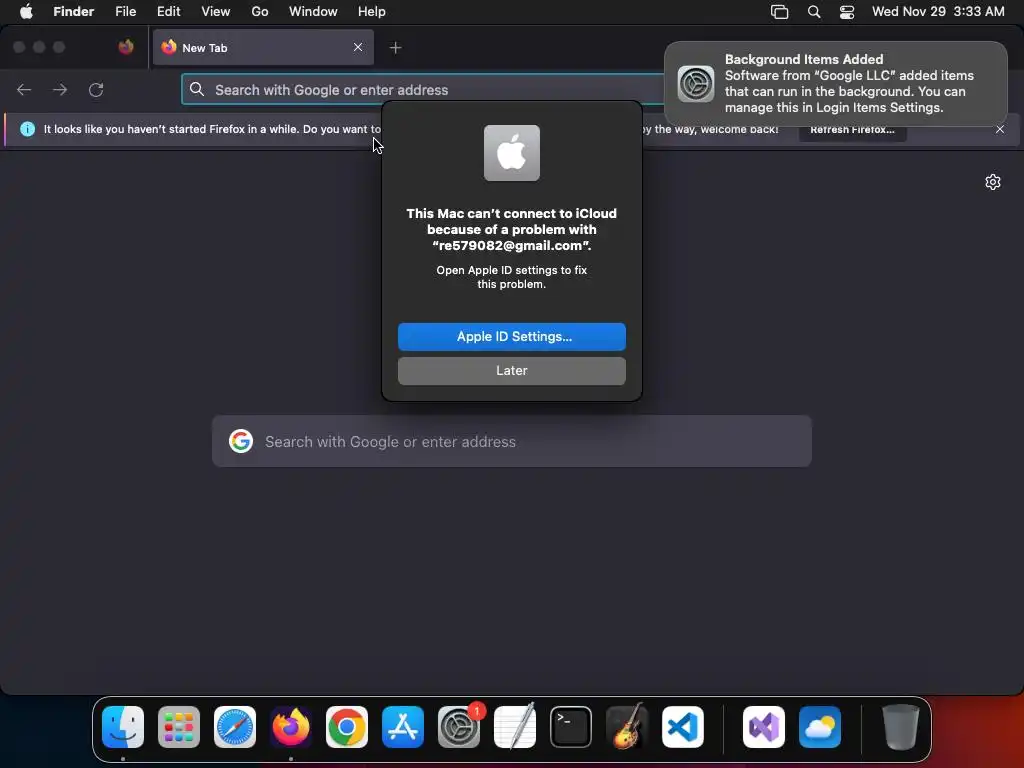Reload the page in Firefox
Screen dimensions: 1024x768
(96, 89)
